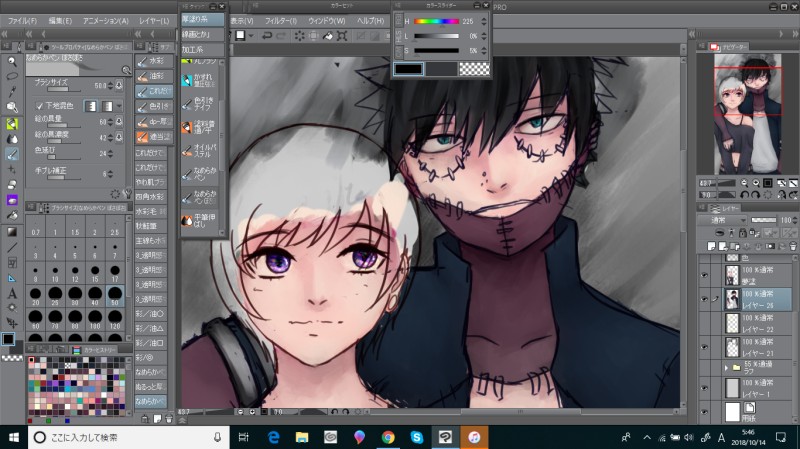Viewport: 800px width, 449px height.
Task: Adjust 手ブレ補正 value stepper
Action: tap(110, 174)
